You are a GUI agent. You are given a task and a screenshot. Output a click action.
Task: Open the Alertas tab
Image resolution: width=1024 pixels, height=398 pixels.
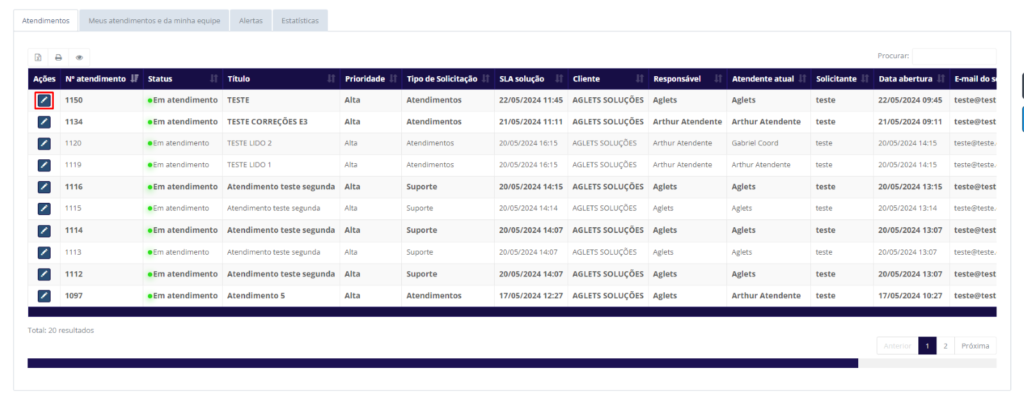(251, 21)
